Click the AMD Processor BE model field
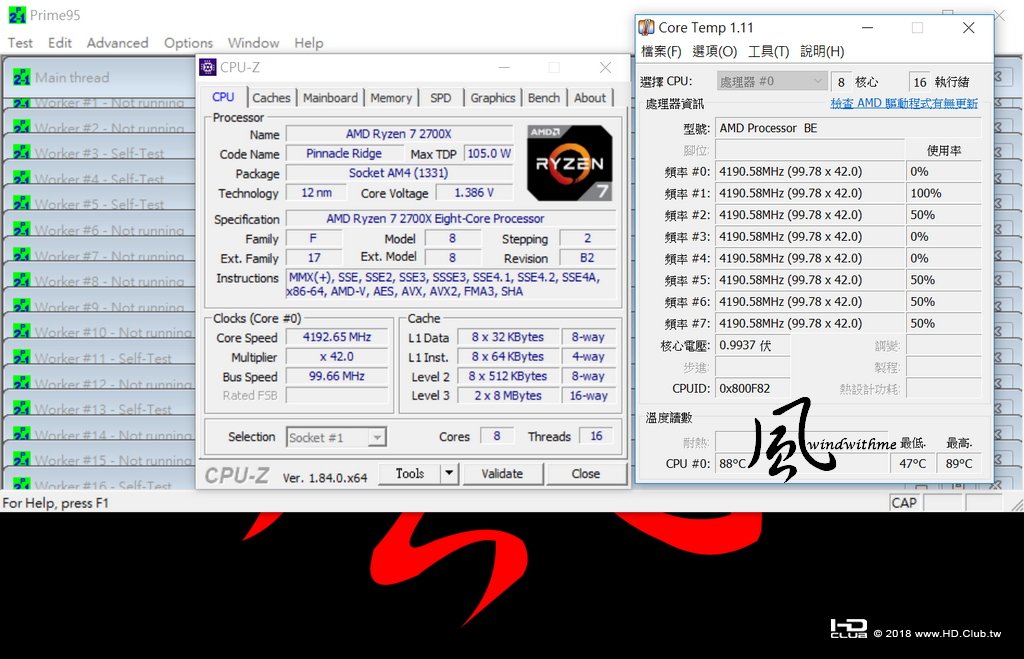 click(x=848, y=128)
